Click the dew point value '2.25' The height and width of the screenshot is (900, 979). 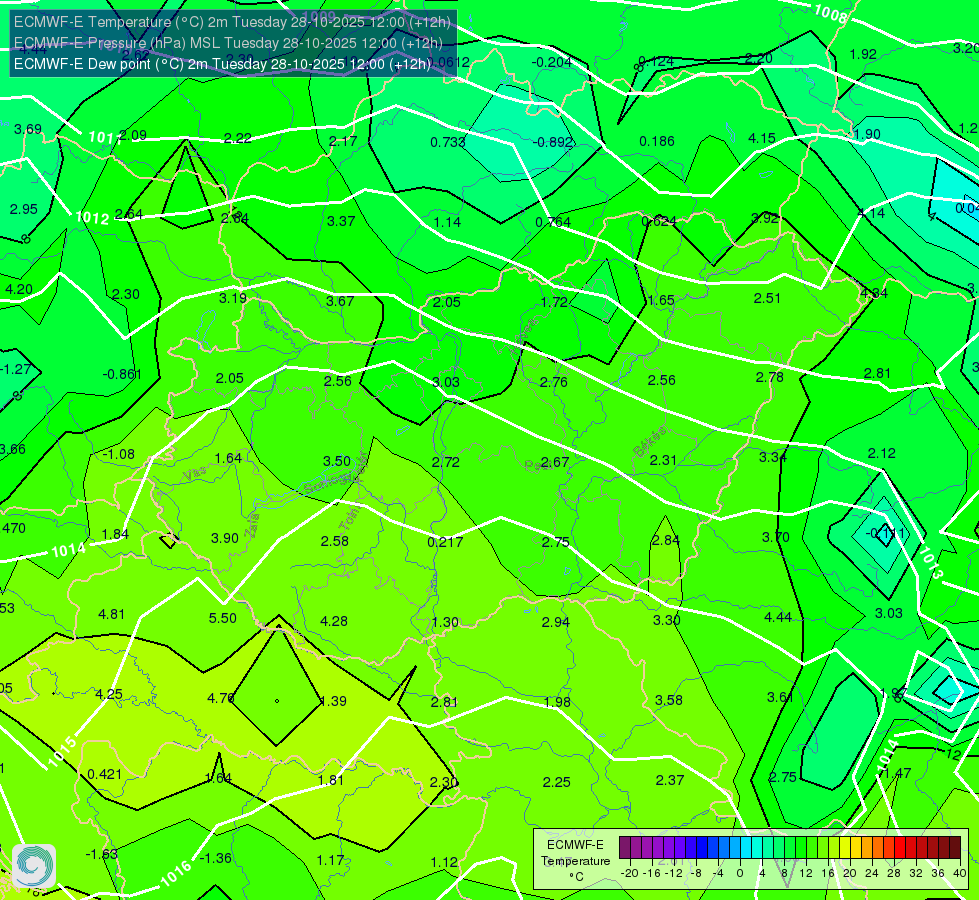pos(556,782)
